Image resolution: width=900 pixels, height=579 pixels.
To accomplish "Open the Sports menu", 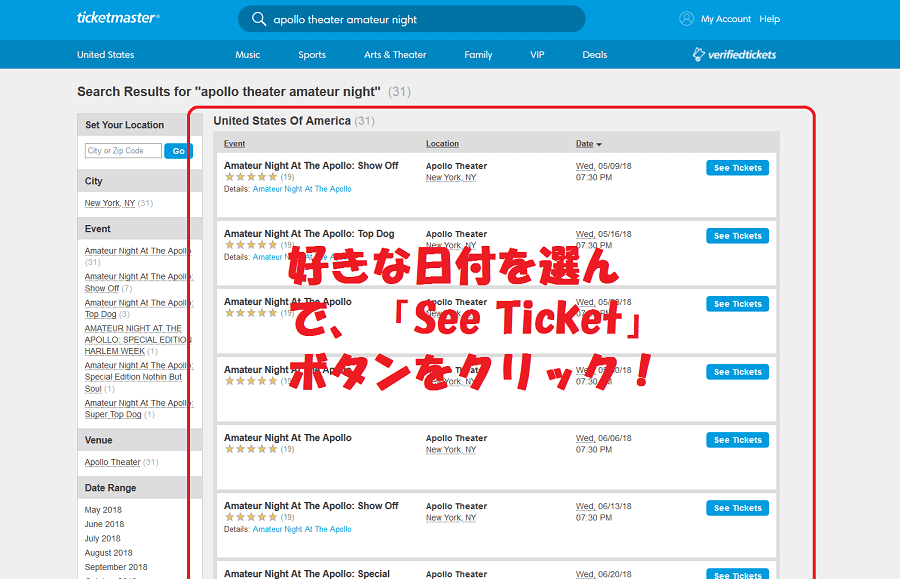I will pos(312,55).
